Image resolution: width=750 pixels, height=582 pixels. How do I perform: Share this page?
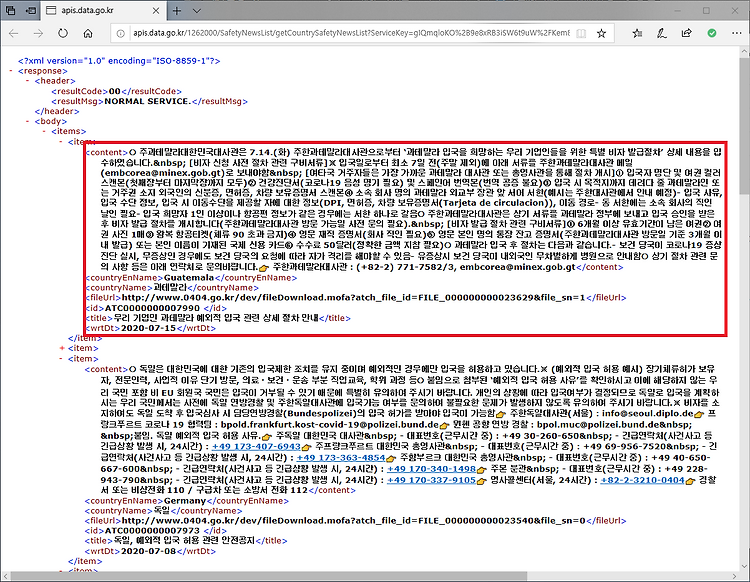click(x=686, y=33)
